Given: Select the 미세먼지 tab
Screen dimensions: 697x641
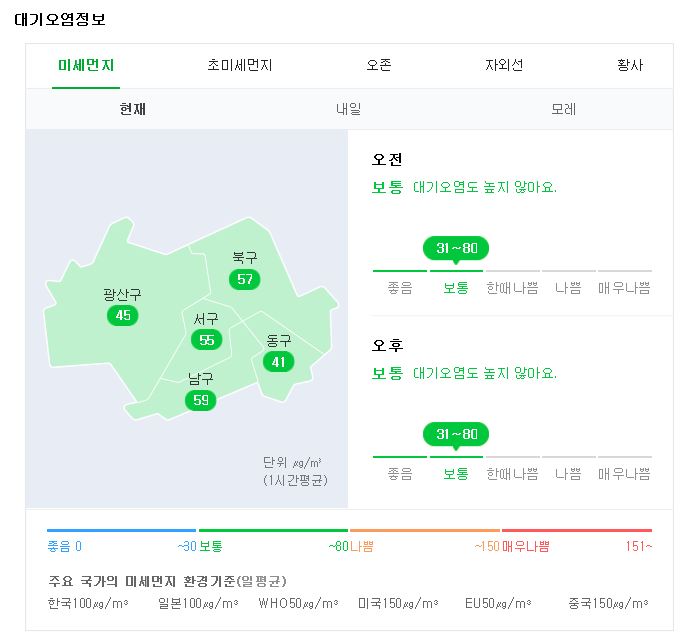Looking at the screenshot, I should 86,65.
